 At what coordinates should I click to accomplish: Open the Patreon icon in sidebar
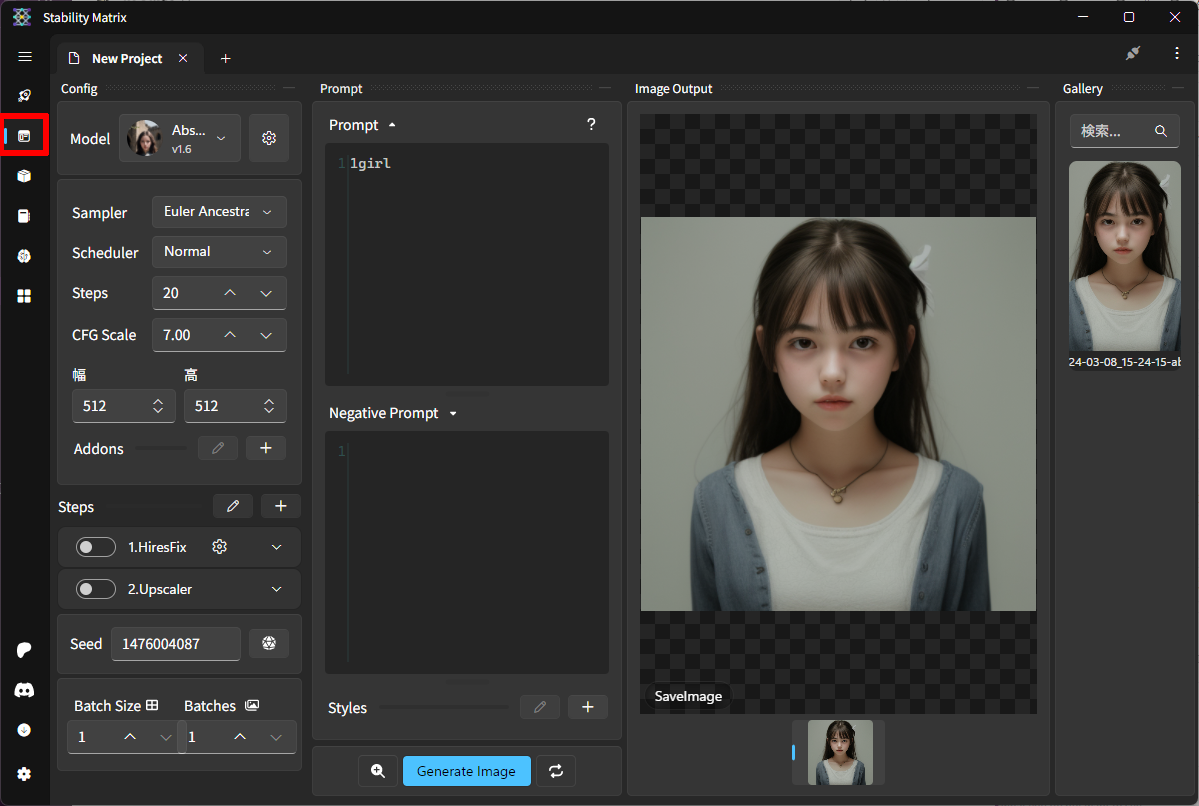[25, 650]
